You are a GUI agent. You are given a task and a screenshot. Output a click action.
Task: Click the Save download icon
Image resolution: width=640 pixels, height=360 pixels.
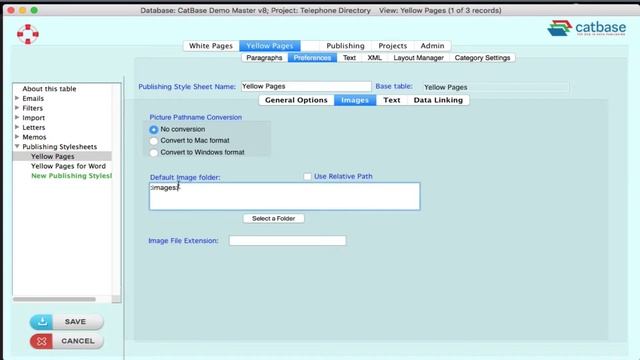point(41,322)
